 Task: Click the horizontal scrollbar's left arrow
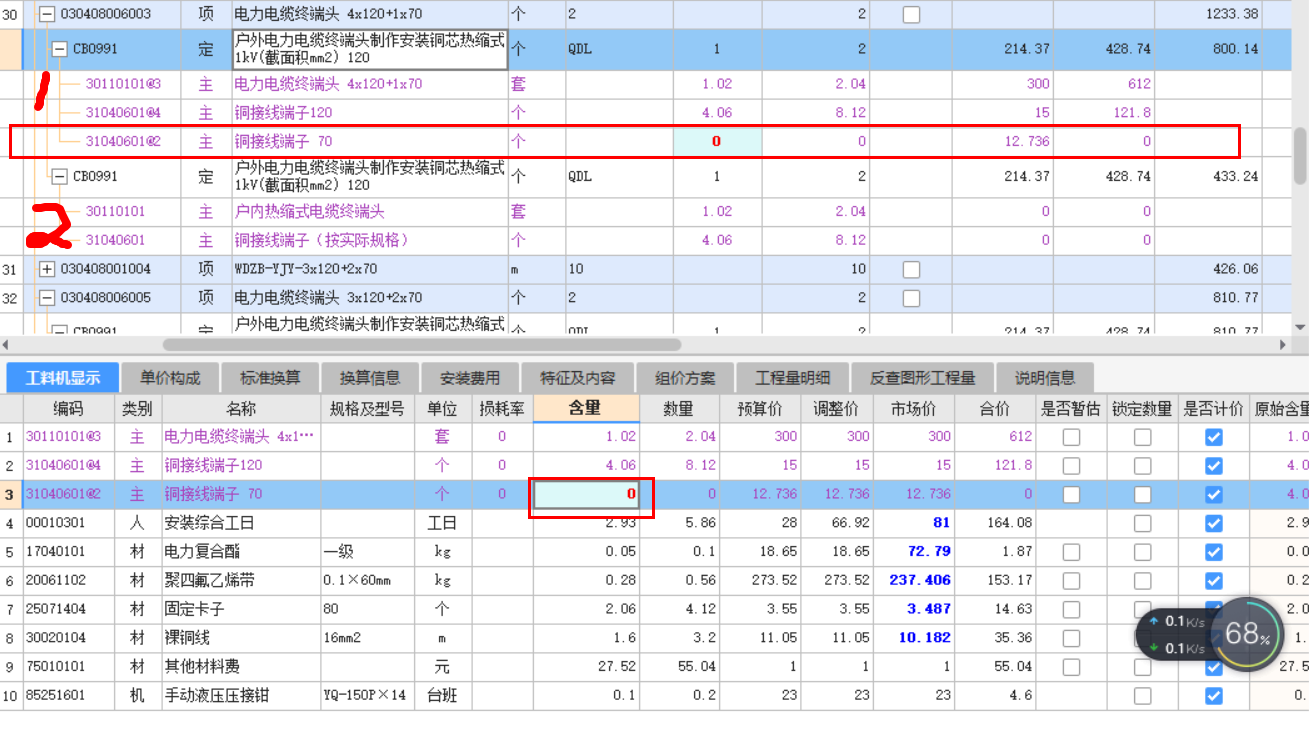7,344
